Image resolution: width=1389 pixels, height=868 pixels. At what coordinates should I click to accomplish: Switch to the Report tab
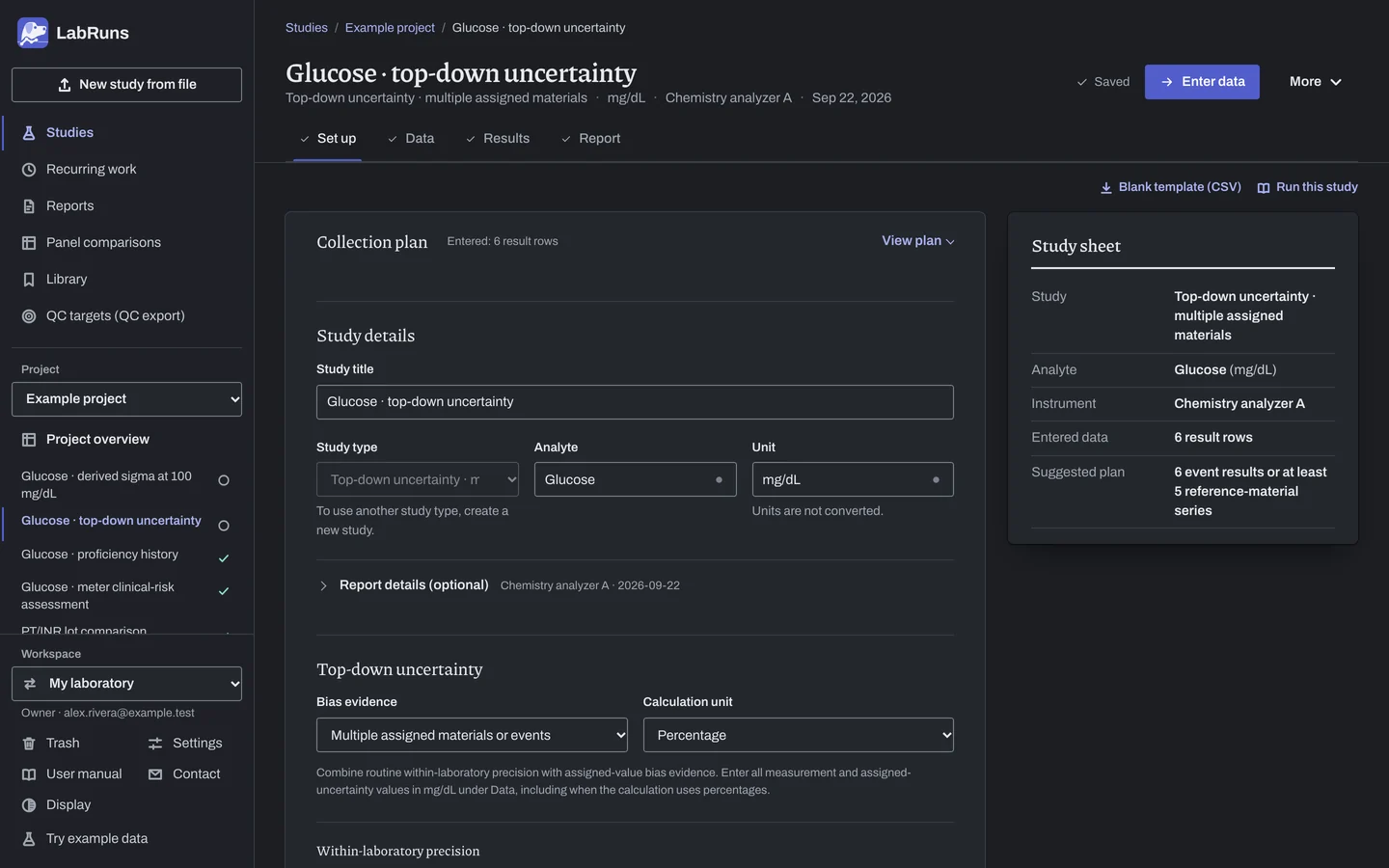[590, 139]
